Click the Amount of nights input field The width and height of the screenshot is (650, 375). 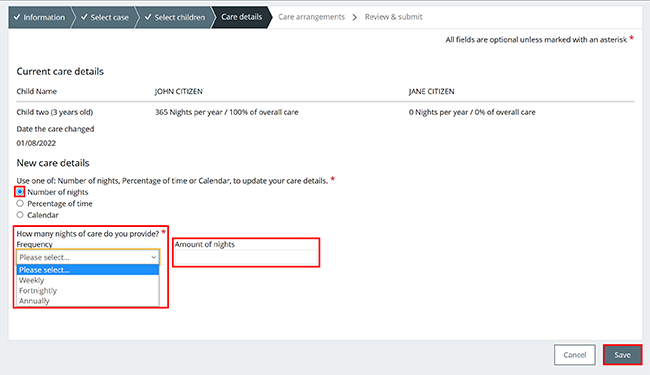pos(246,258)
